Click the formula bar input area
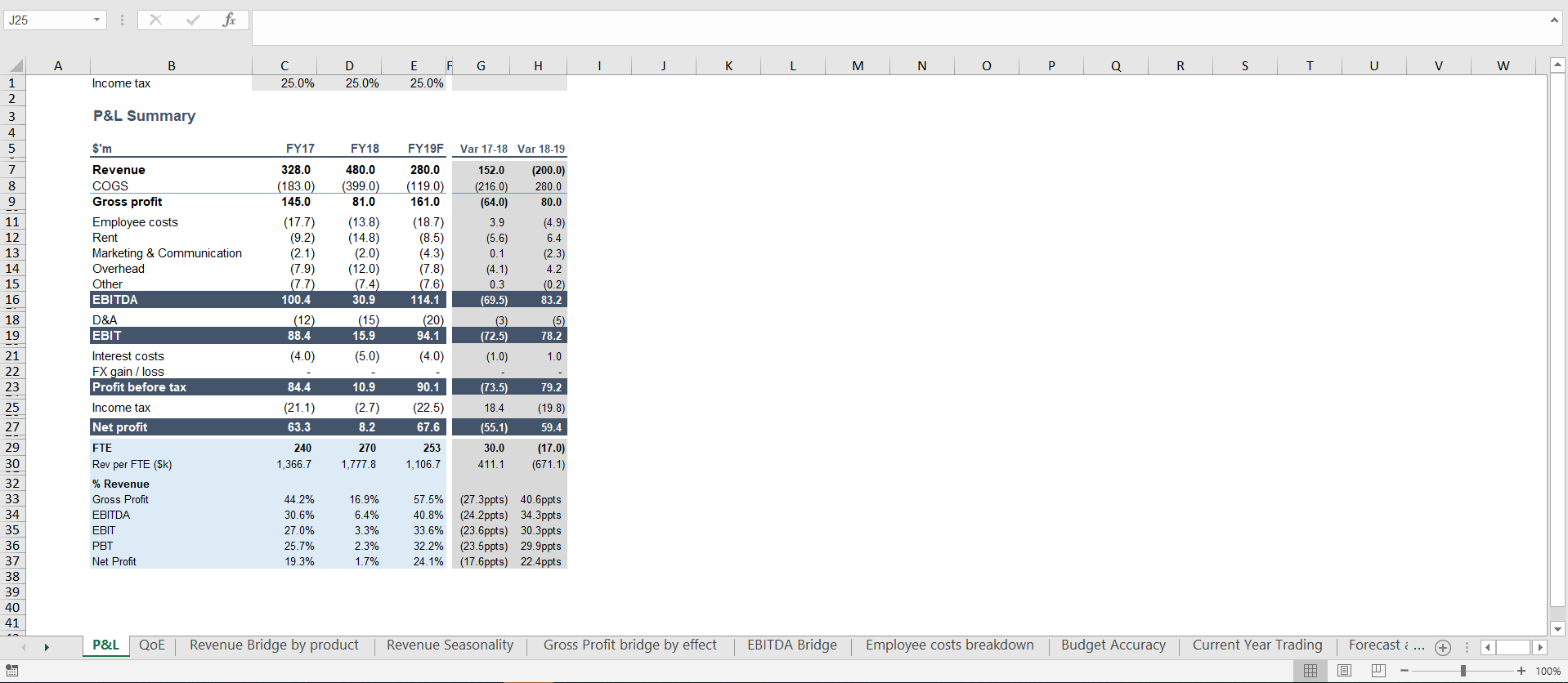1568x683 pixels. click(x=898, y=28)
